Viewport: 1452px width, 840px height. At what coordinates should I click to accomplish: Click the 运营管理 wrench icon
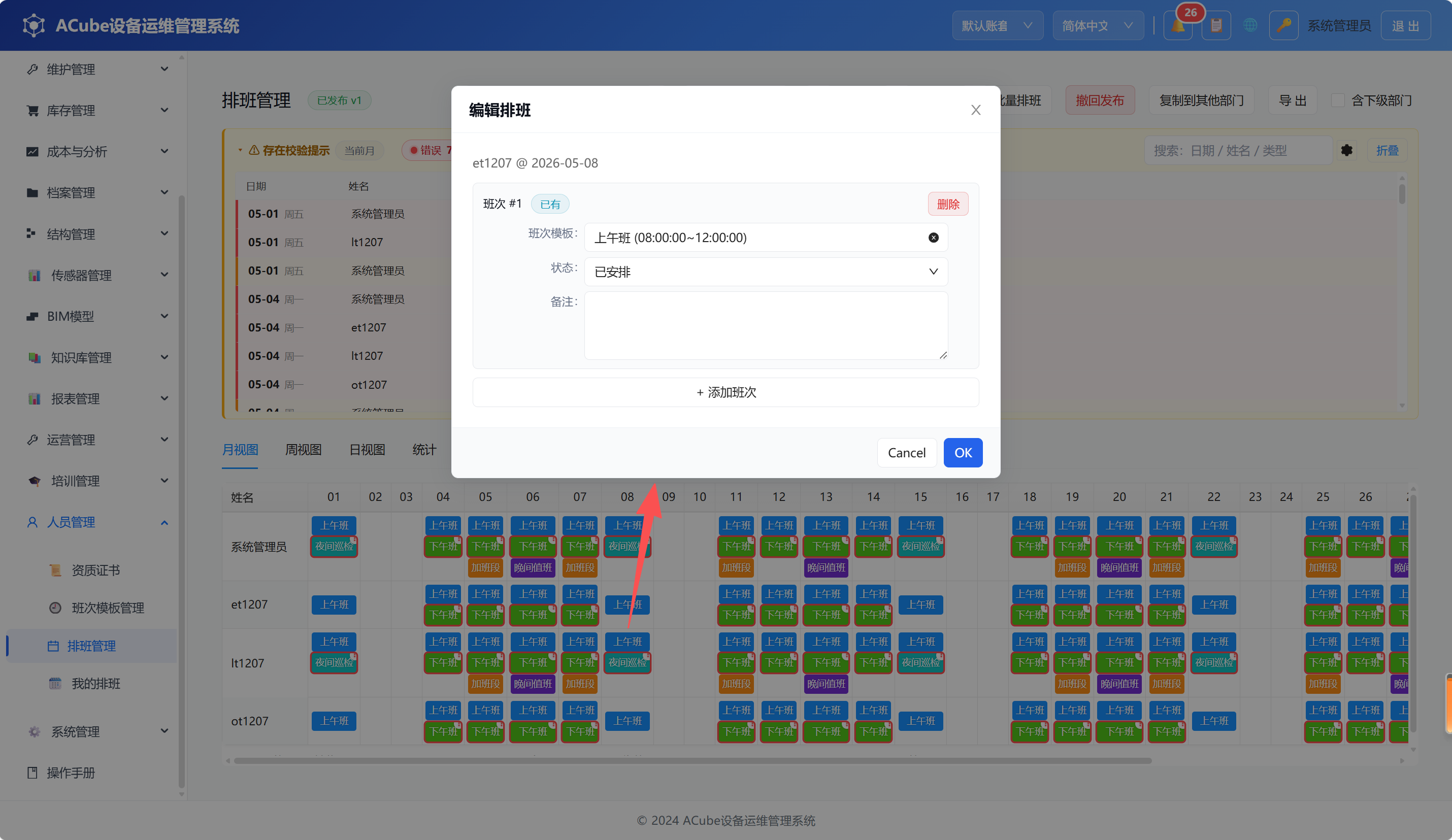click(x=32, y=440)
